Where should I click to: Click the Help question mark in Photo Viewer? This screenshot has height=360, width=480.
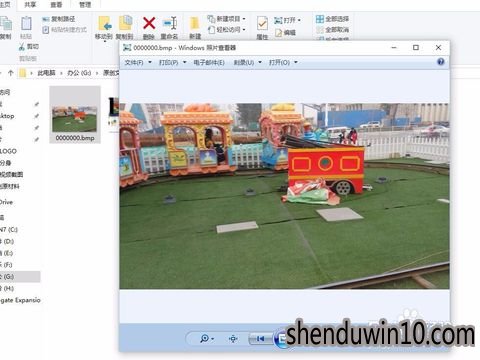tap(441, 62)
